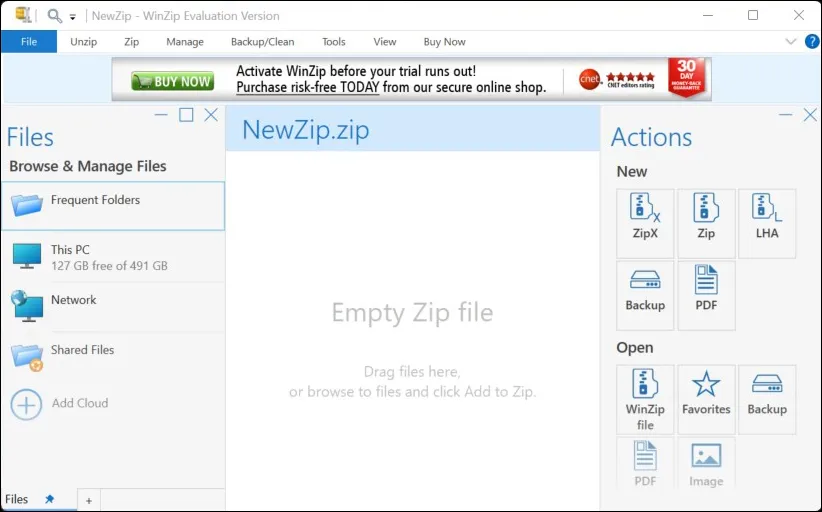This screenshot has height=512, width=822.
Task: Click the green BUY NOW banner button
Action: [x=172, y=81]
